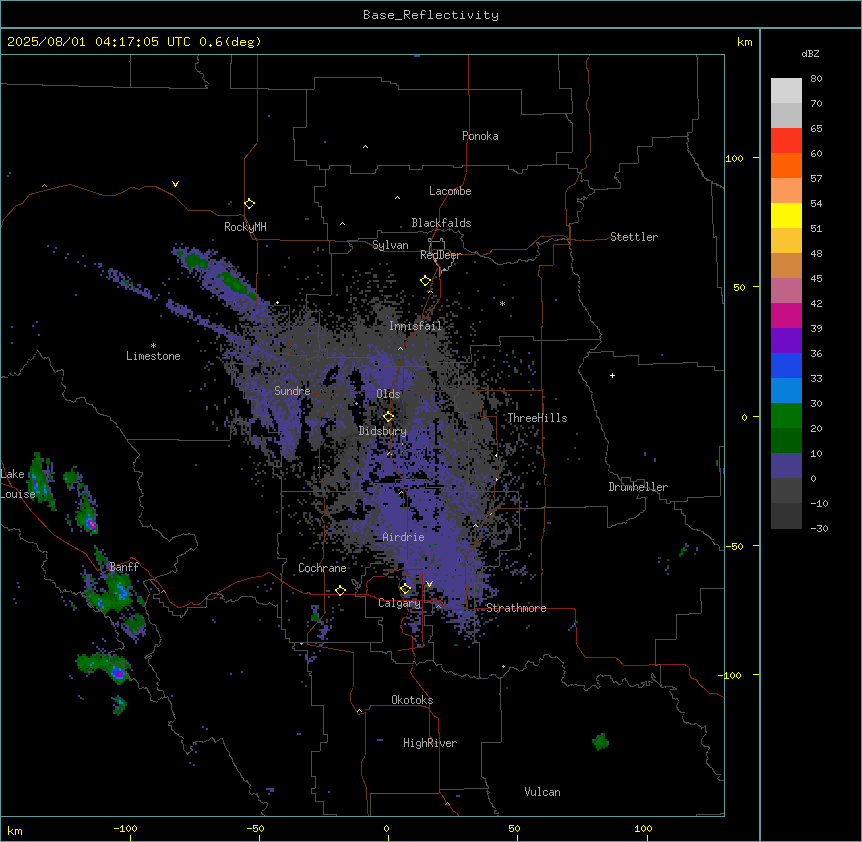Click the 39 dBZ purple legend swatch
This screenshot has height=842, width=862.
786,340
